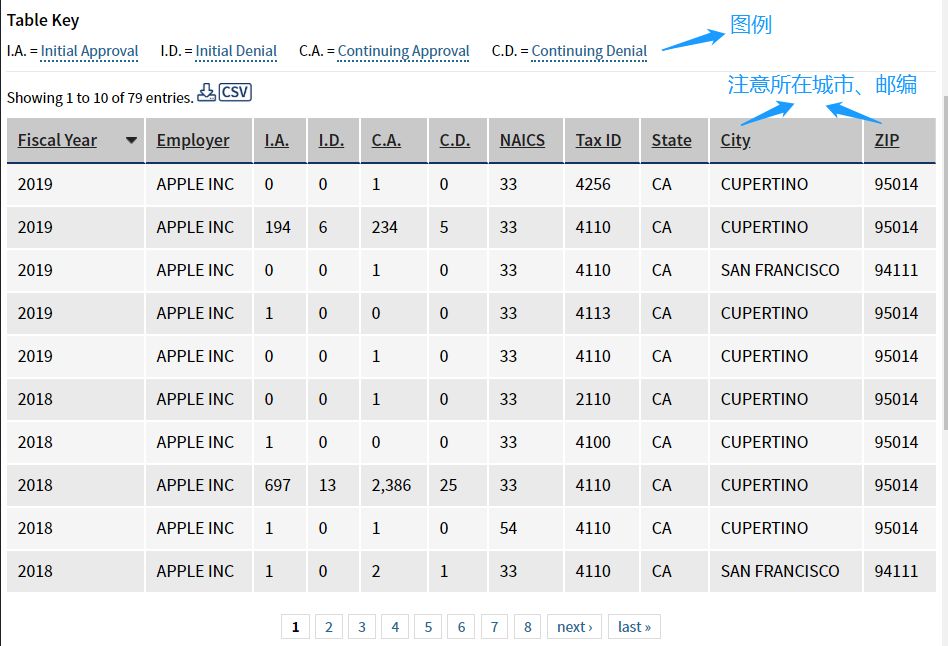Click the I.A. value 194

[x=278, y=227]
